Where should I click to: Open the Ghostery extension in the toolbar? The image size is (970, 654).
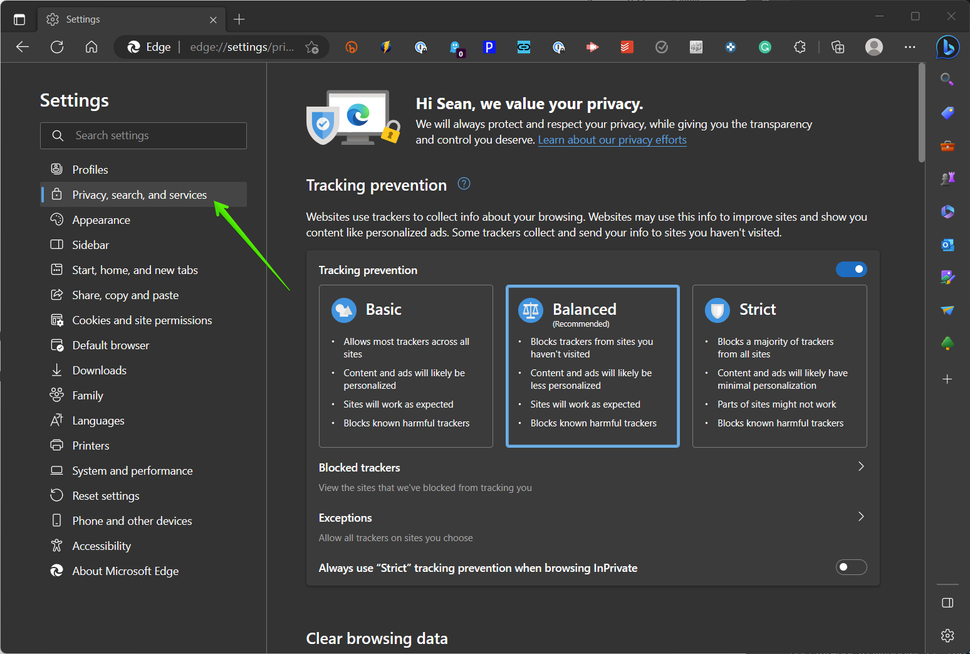pyautogui.click(x=455, y=47)
